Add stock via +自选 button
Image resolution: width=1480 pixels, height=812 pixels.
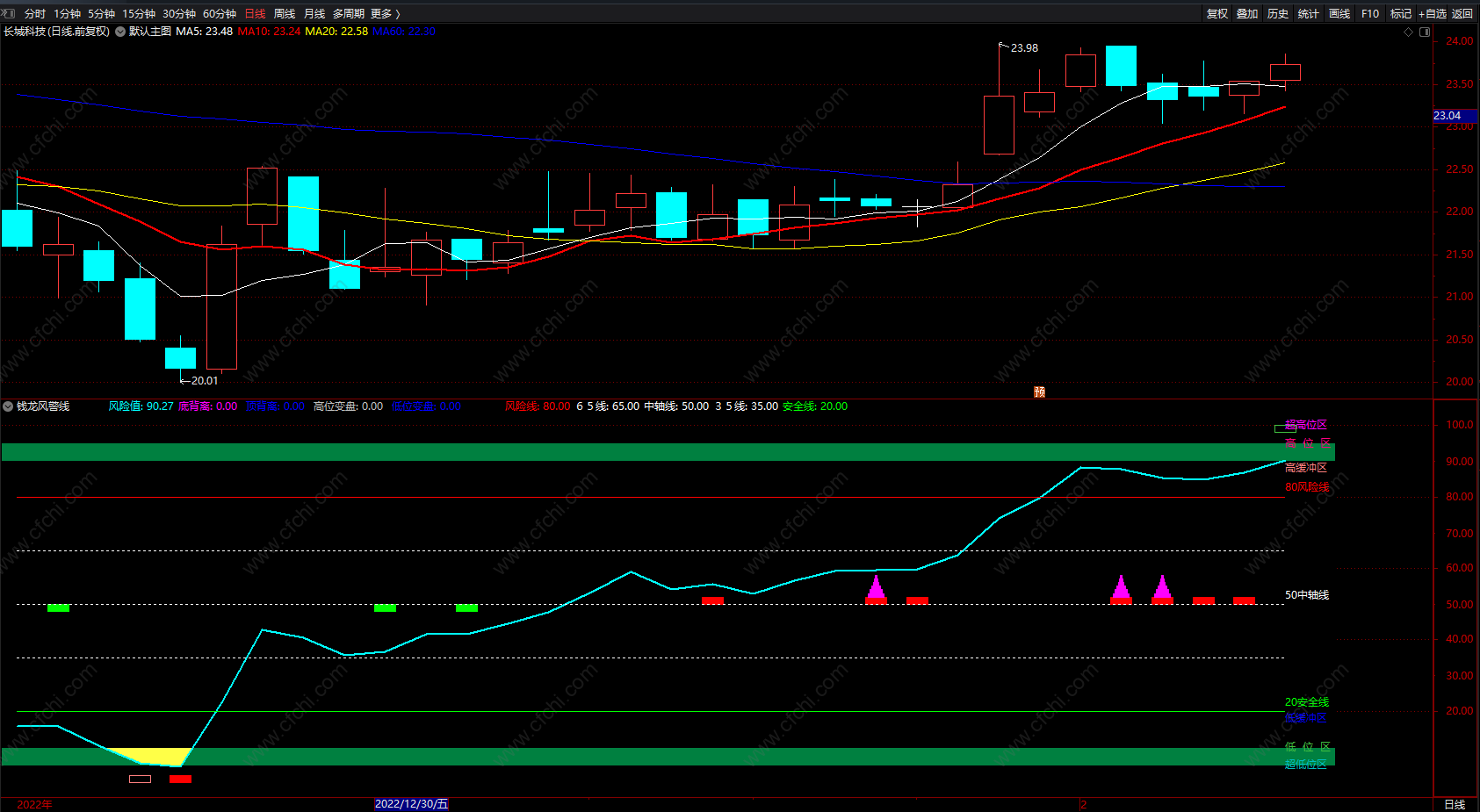click(x=1432, y=14)
